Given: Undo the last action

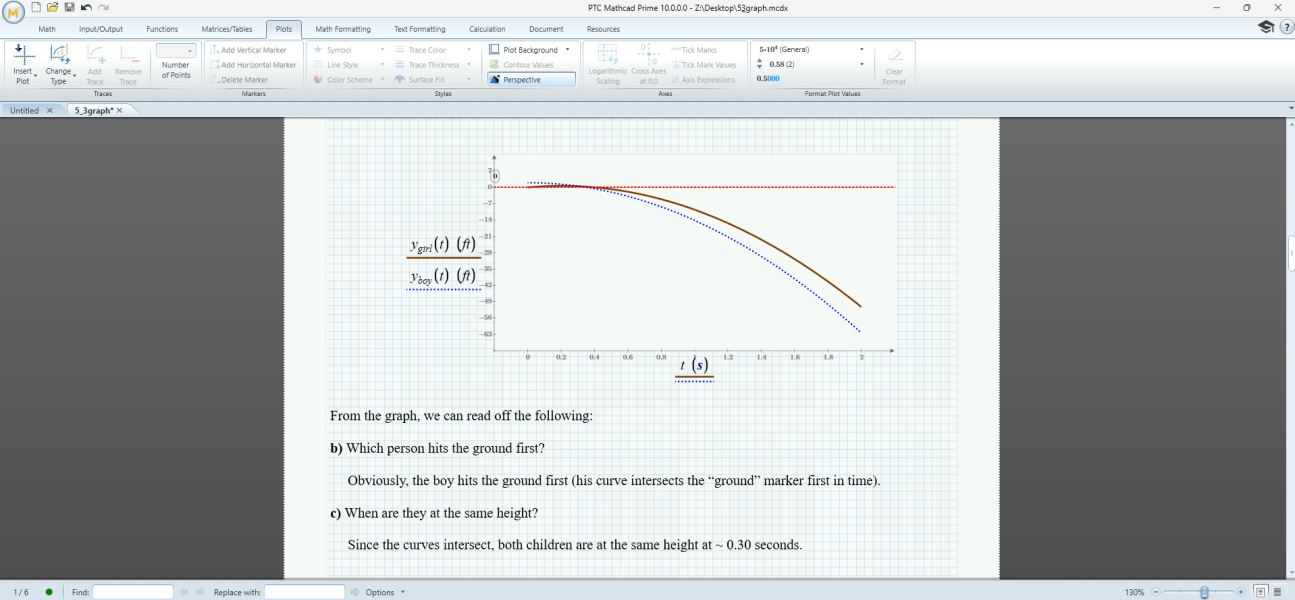Looking at the screenshot, I should pos(86,7).
